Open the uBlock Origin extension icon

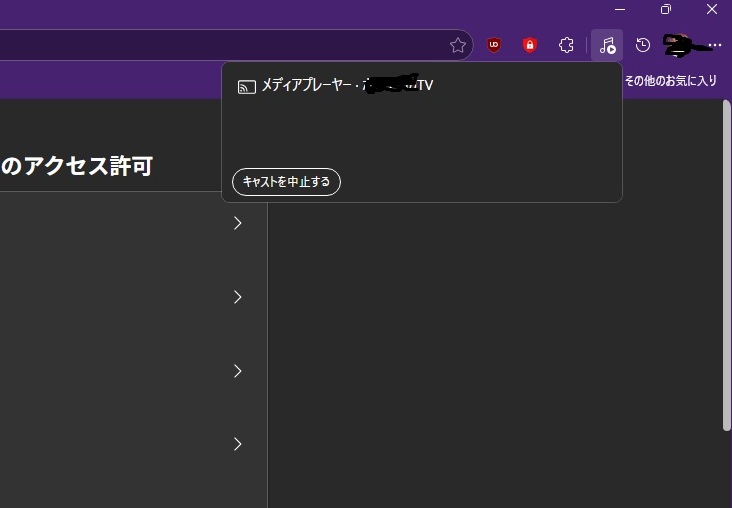coord(493,45)
